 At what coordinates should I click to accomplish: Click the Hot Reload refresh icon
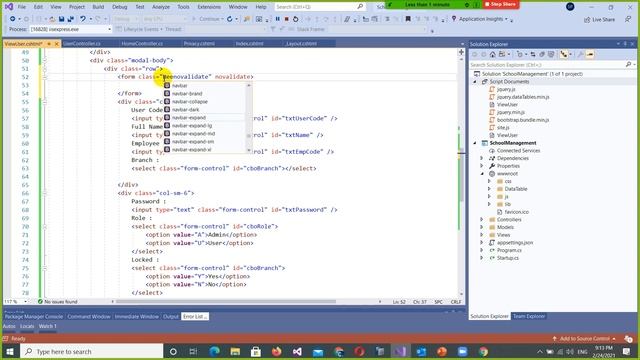click(230, 19)
